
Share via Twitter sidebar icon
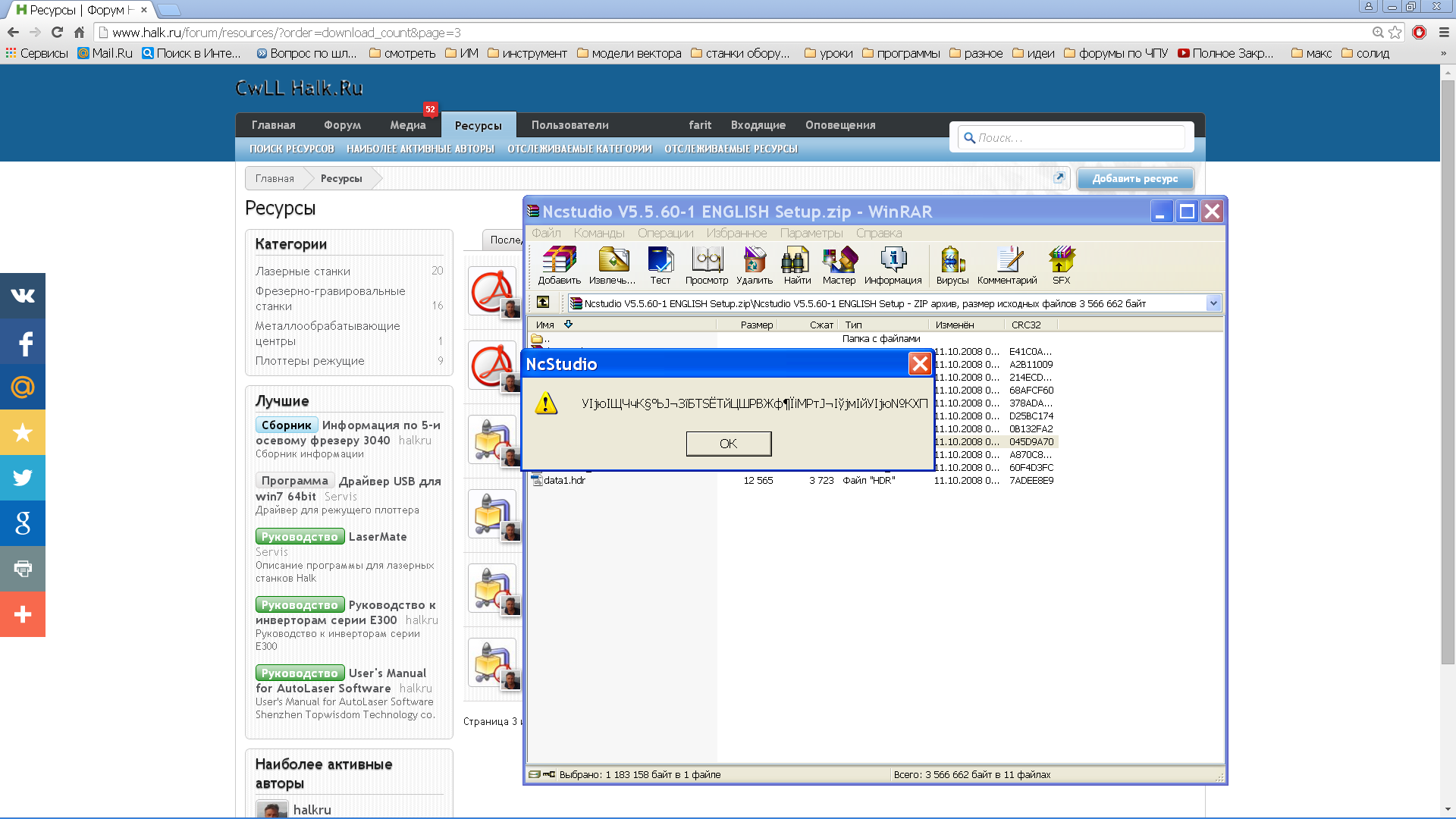coord(23,478)
